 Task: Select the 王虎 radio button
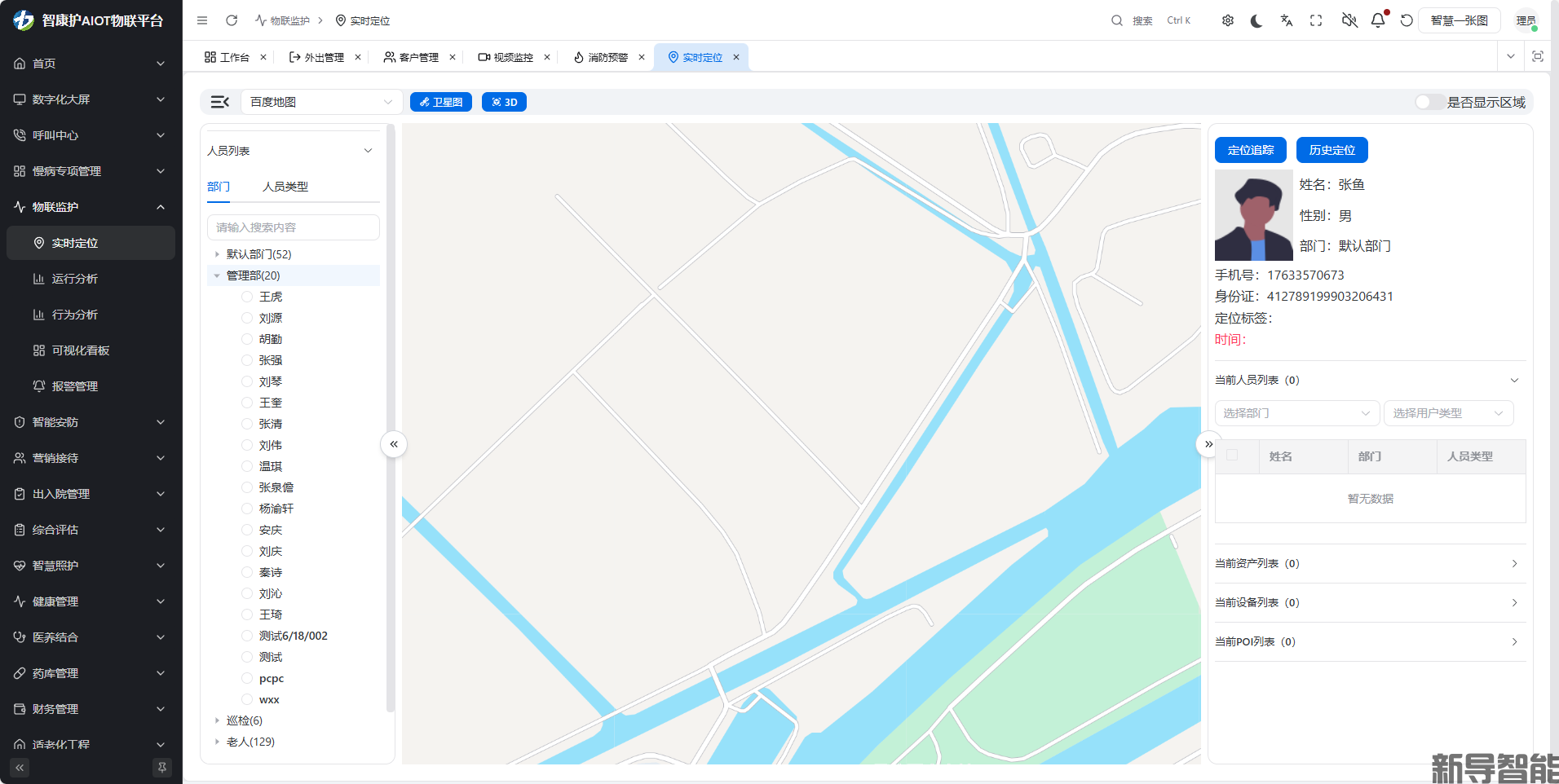(x=247, y=297)
